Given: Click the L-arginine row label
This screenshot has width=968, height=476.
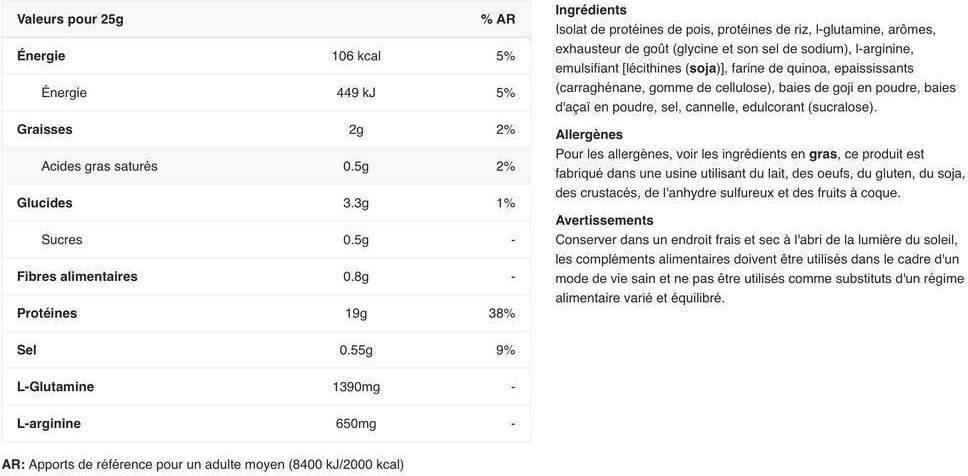Looking at the screenshot, I should (49, 424).
